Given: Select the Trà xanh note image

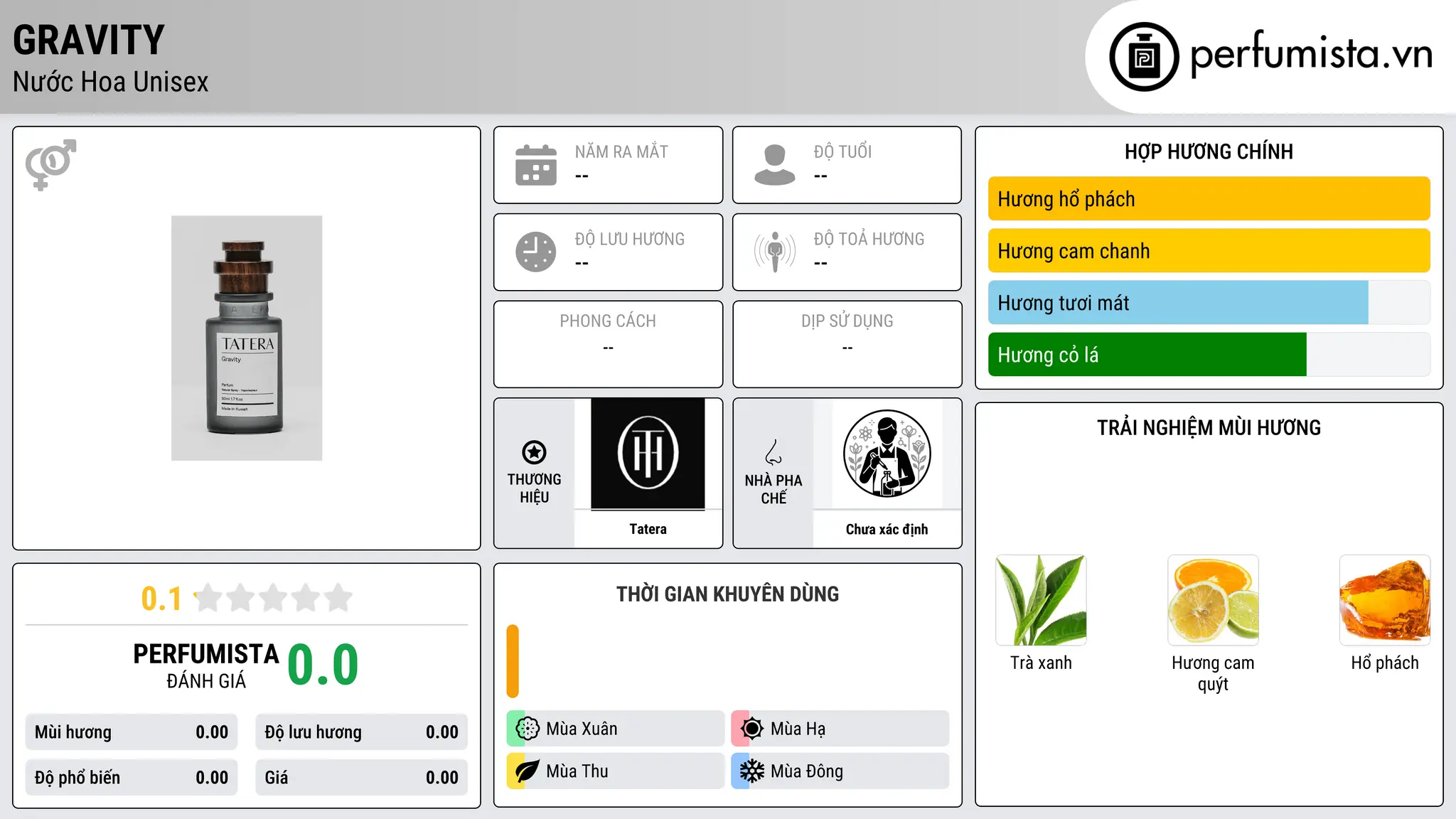Looking at the screenshot, I should coord(1041,600).
